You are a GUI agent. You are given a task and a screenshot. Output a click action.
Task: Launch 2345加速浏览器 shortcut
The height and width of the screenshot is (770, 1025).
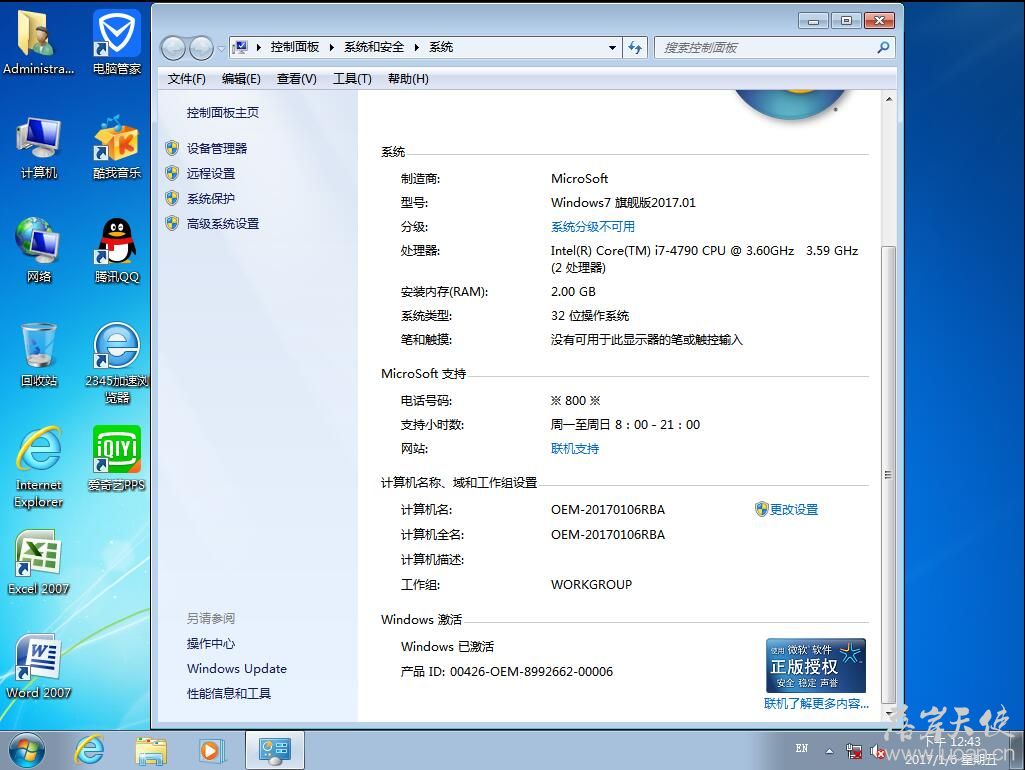tap(116, 363)
